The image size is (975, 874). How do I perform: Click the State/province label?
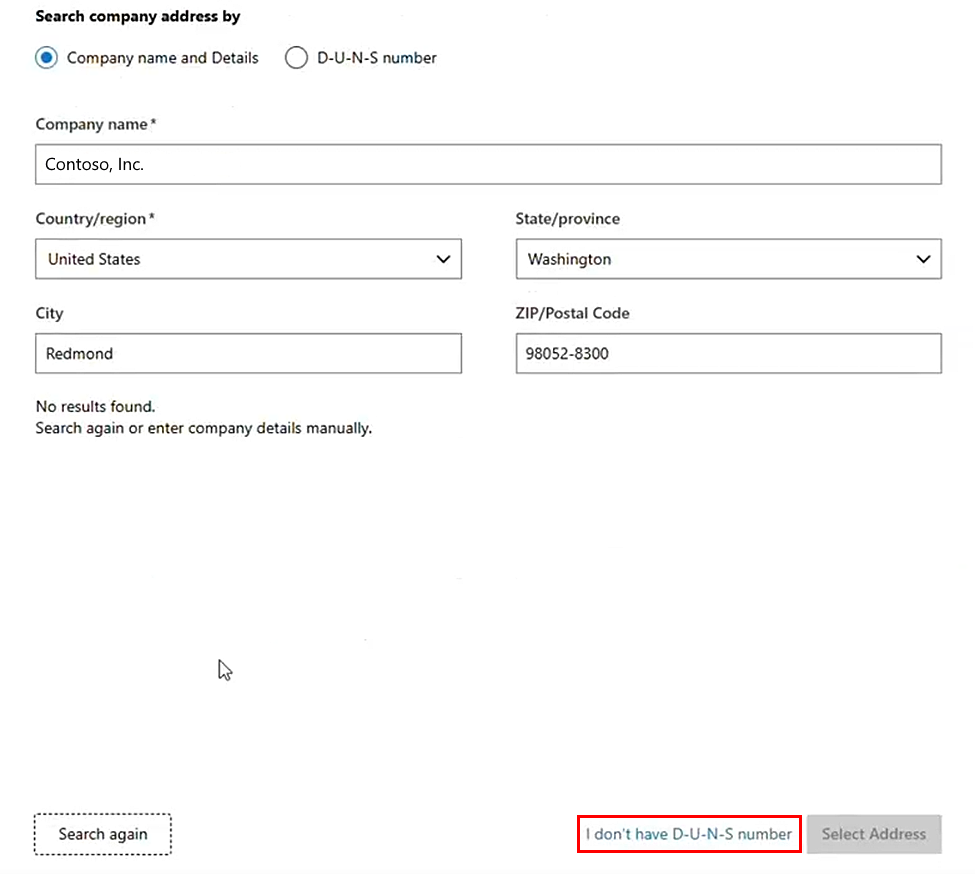(x=568, y=218)
